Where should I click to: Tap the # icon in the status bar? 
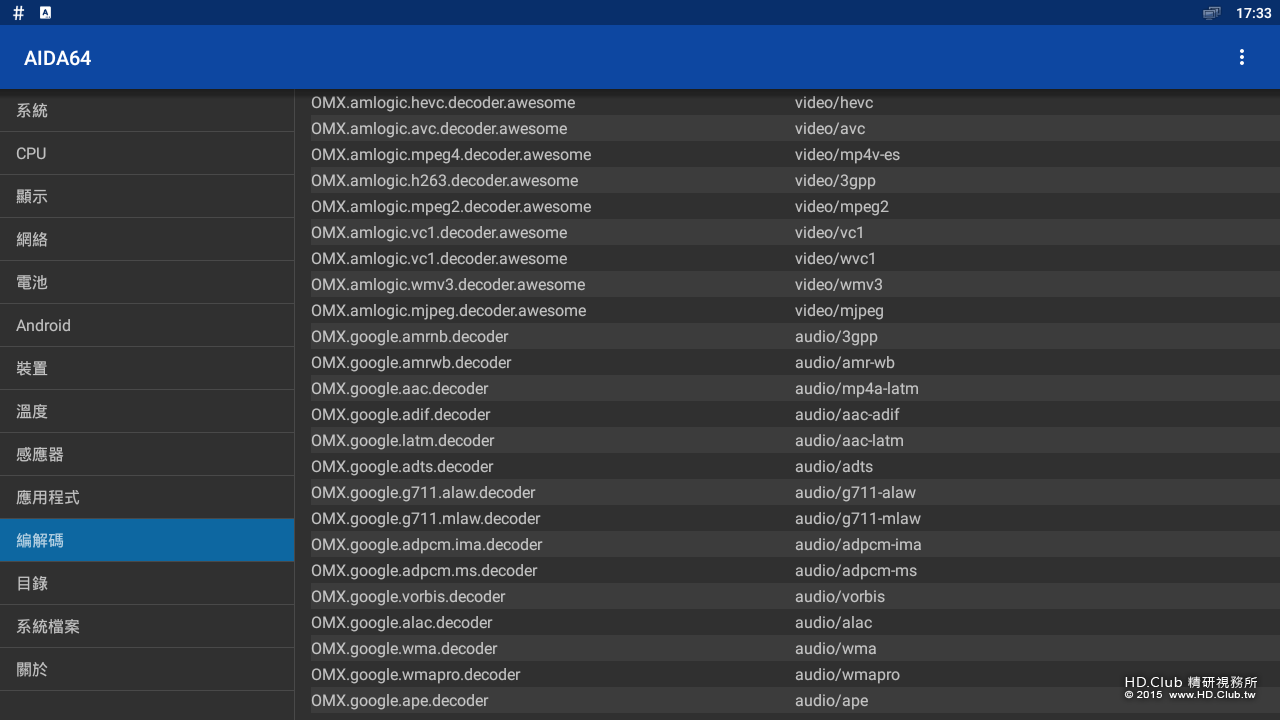(x=18, y=13)
